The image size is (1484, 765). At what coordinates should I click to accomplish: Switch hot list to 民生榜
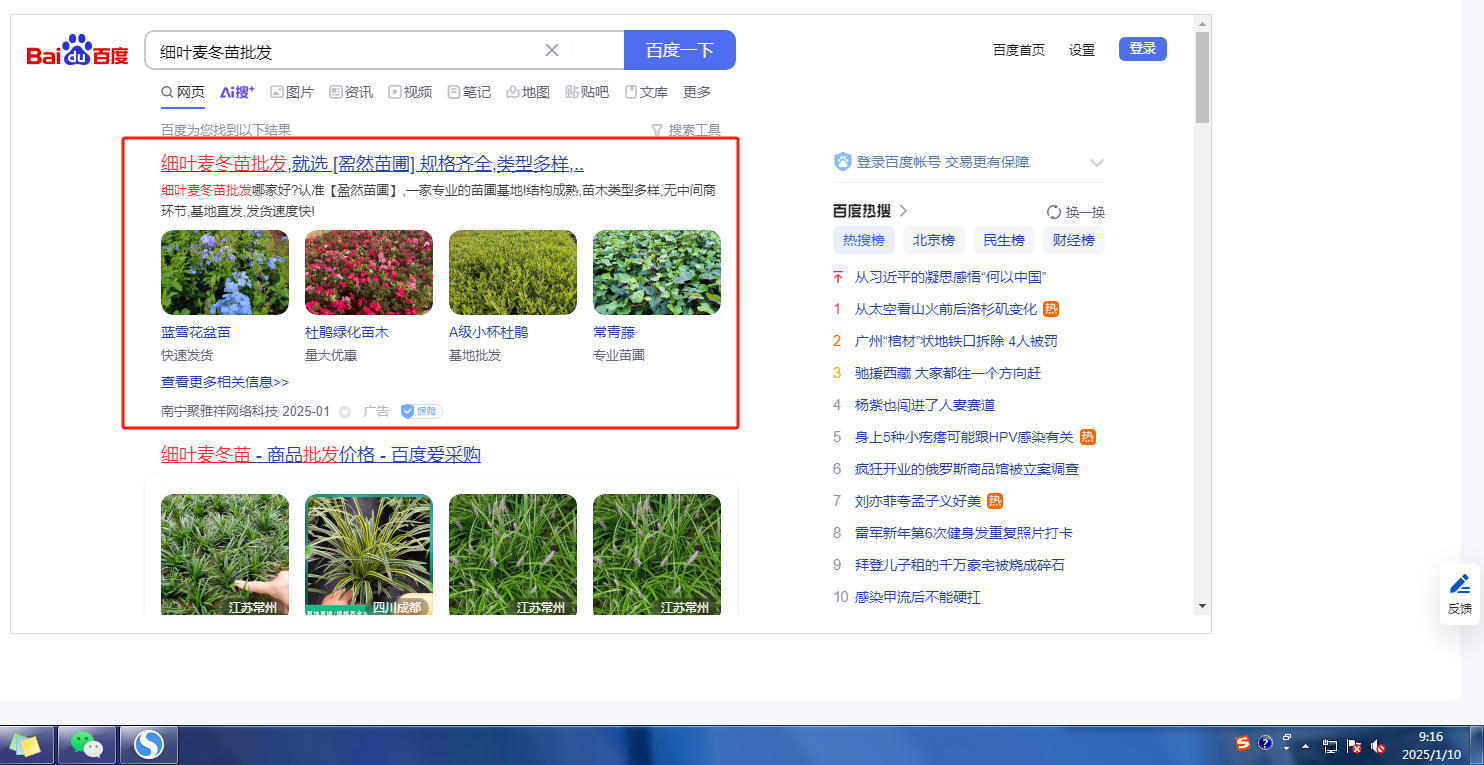[x=1003, y=240]
